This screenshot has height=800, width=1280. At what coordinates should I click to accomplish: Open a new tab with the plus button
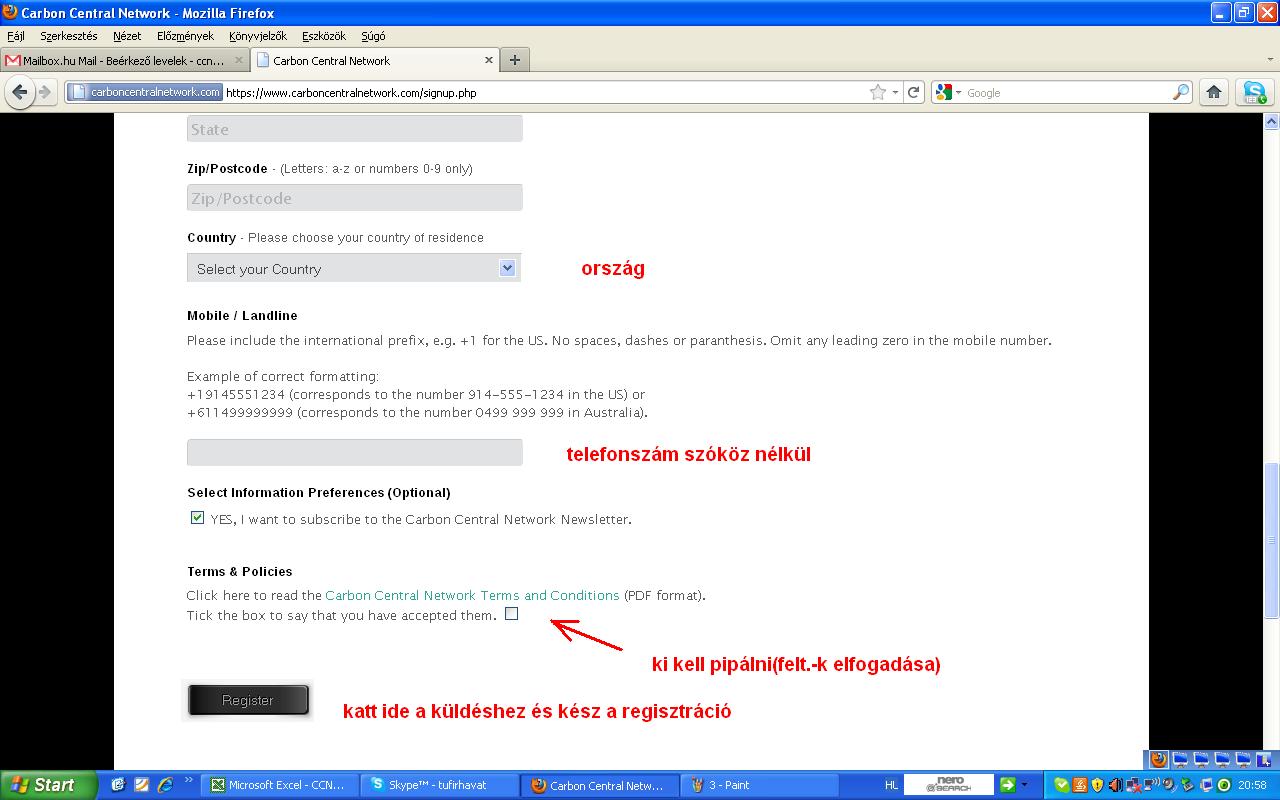tap(515, 60)
